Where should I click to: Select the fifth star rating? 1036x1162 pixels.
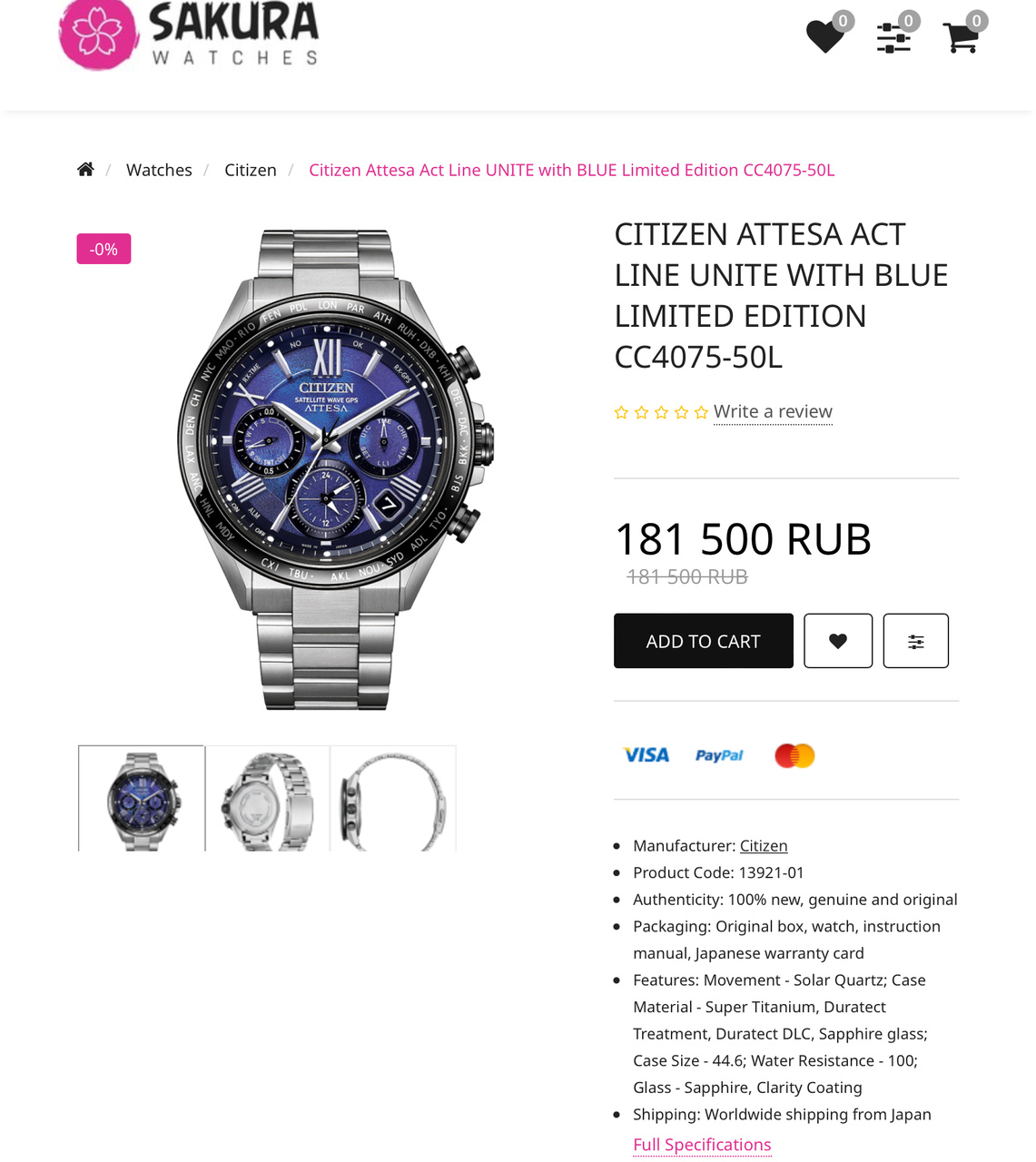click(701, 413)
